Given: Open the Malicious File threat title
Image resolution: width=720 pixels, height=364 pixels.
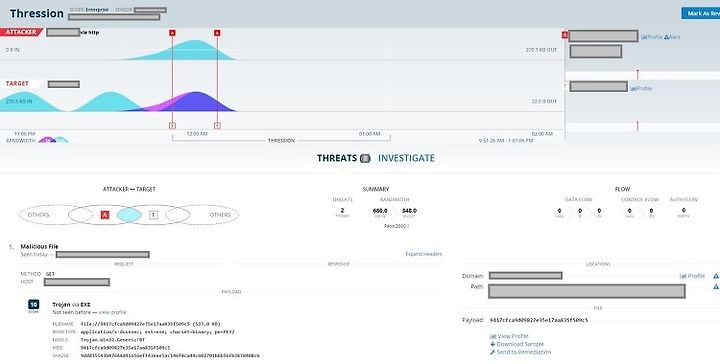Looking at the screenshot, I should (x=39, y=246).
